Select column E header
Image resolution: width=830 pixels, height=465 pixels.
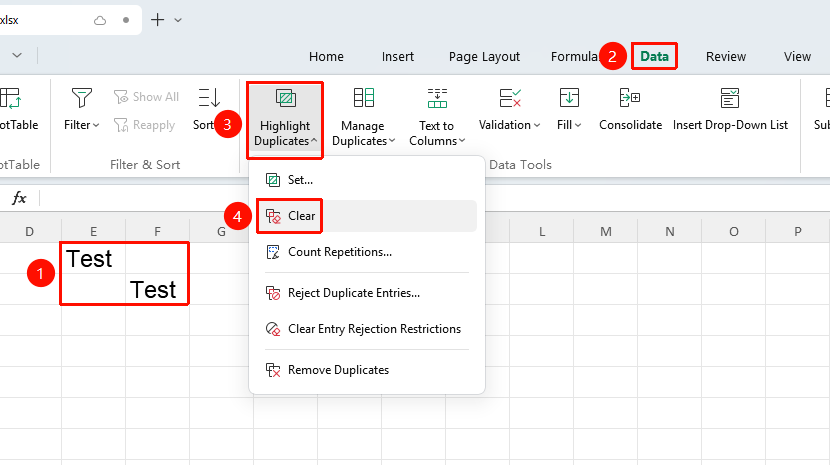tap(94, 231)
